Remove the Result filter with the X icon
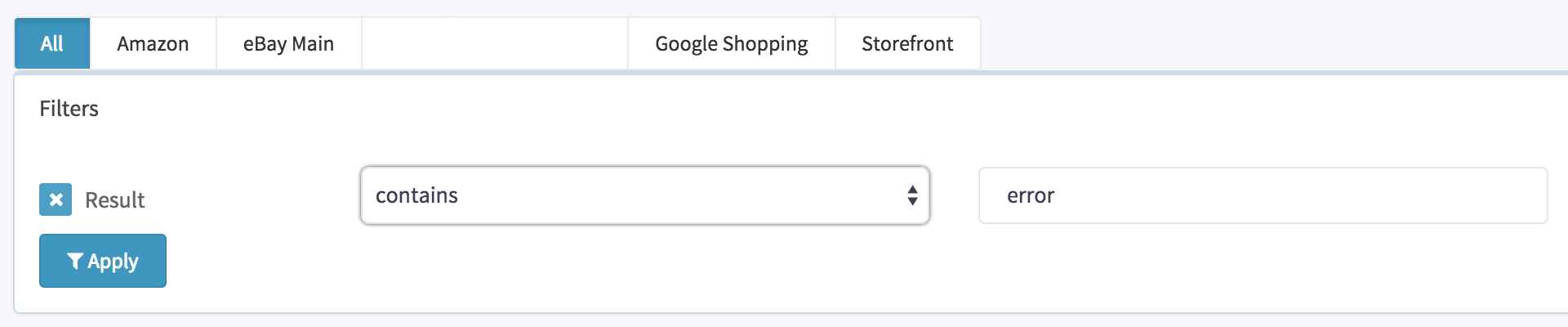This screenshot has width=1568, height=327. pyautogui.click(x=56, y=199)
